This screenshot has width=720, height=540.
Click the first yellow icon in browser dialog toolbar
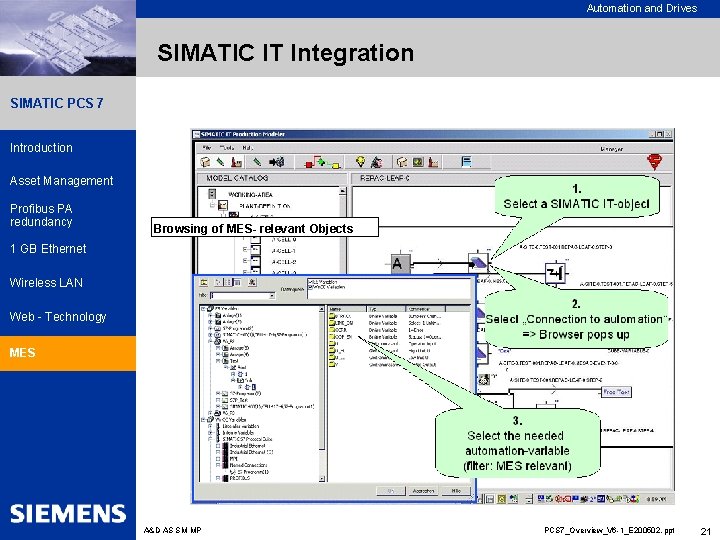(x=204, y=282)
